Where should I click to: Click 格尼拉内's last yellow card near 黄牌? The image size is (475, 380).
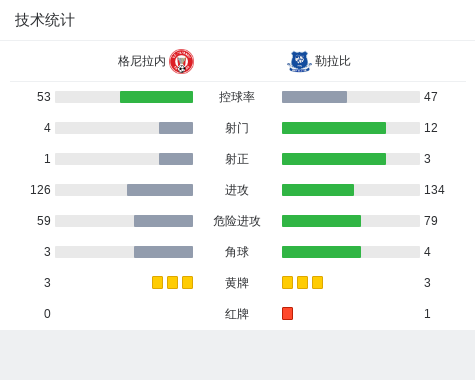[187, 282]
